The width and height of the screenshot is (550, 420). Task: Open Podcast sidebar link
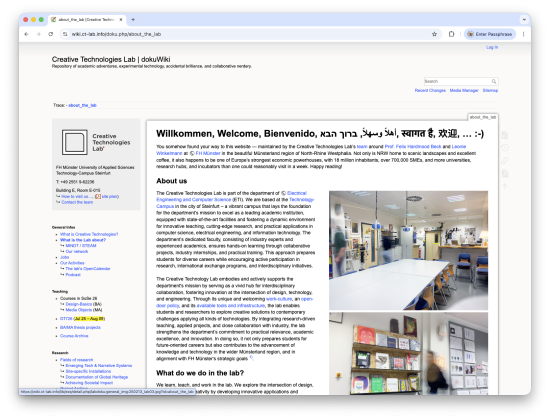coord(73,275)
